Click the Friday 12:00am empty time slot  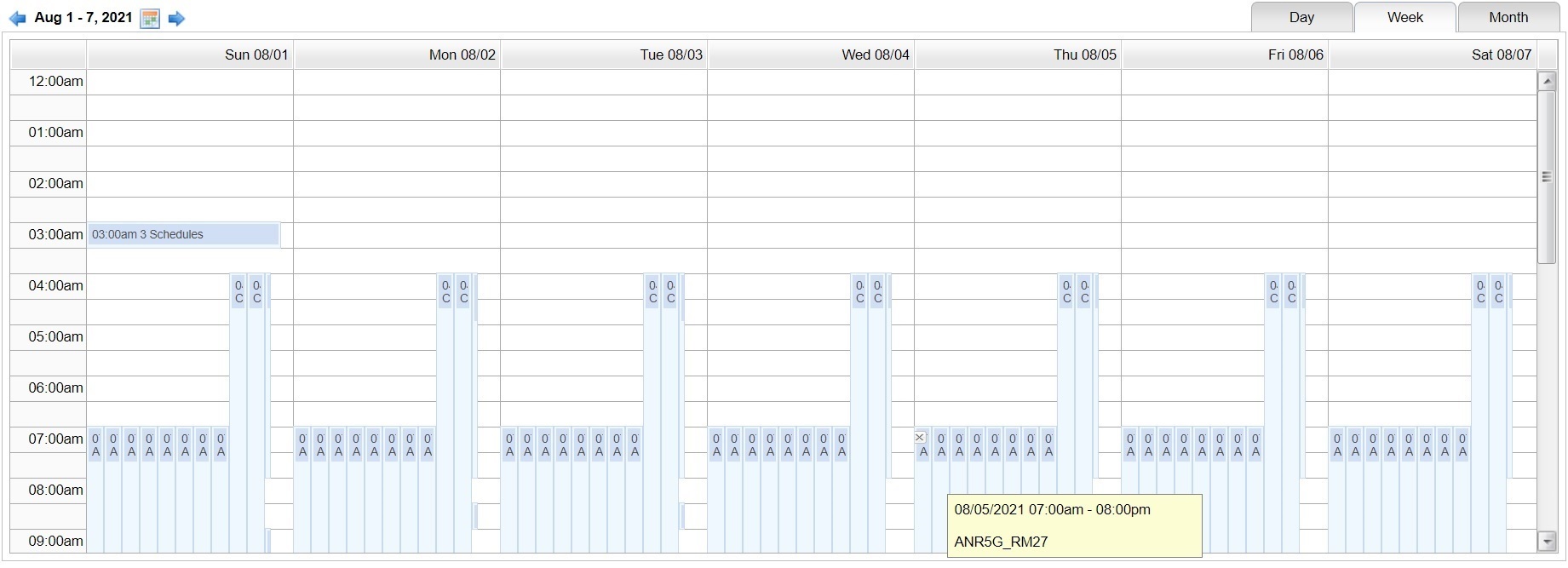[x=1225, y=82]
